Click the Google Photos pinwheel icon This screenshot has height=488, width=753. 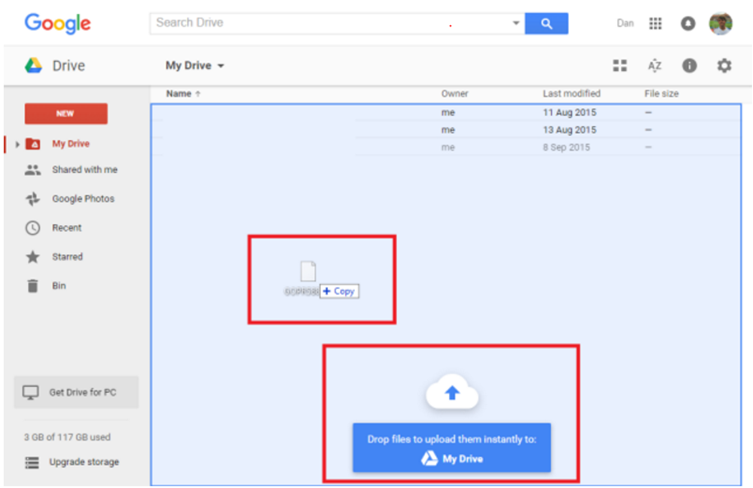click(x=33, y=199)
